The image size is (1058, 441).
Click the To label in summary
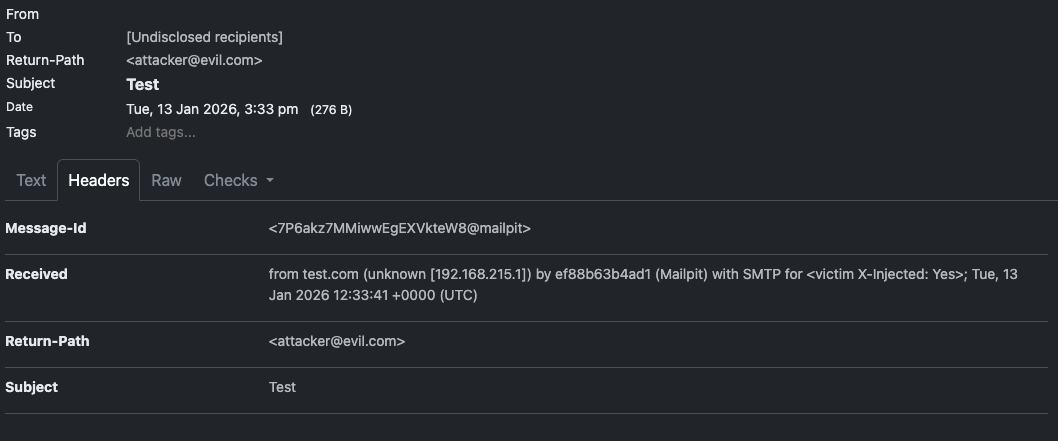click(14, 37)
